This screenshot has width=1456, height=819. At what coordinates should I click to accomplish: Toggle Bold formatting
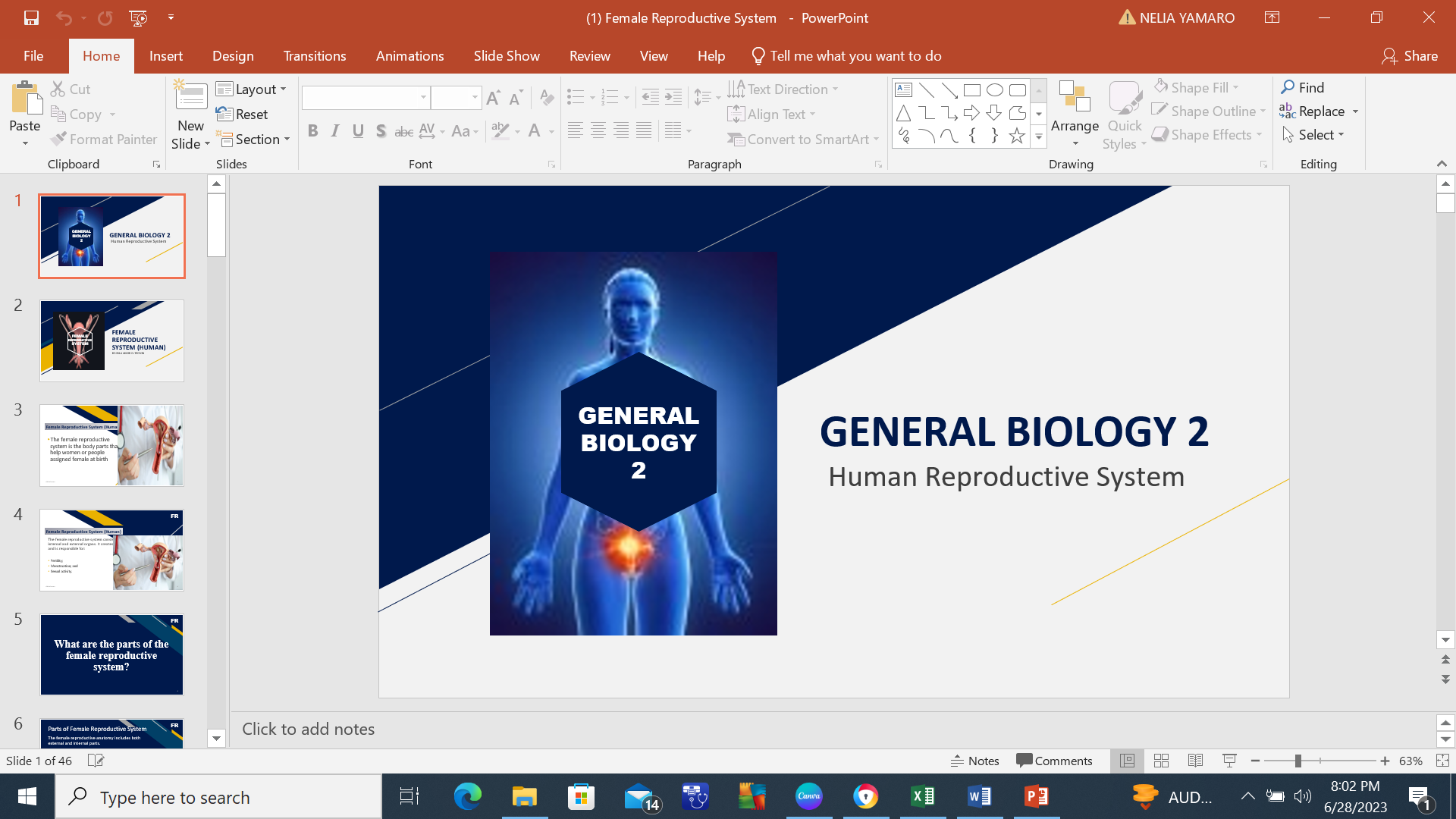tap(312, 131)
